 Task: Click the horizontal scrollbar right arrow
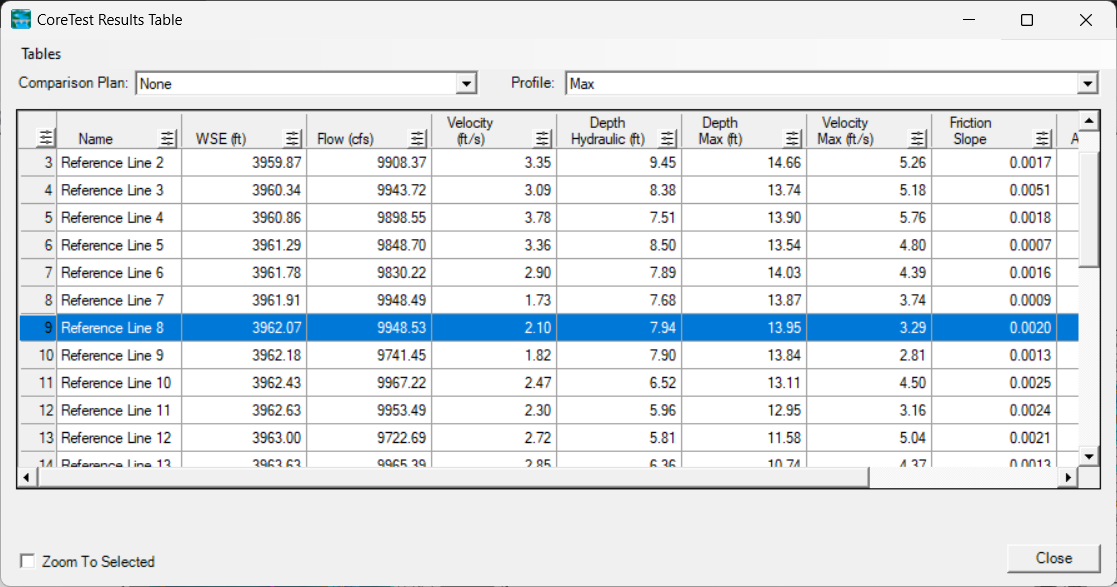[1068, 478]
